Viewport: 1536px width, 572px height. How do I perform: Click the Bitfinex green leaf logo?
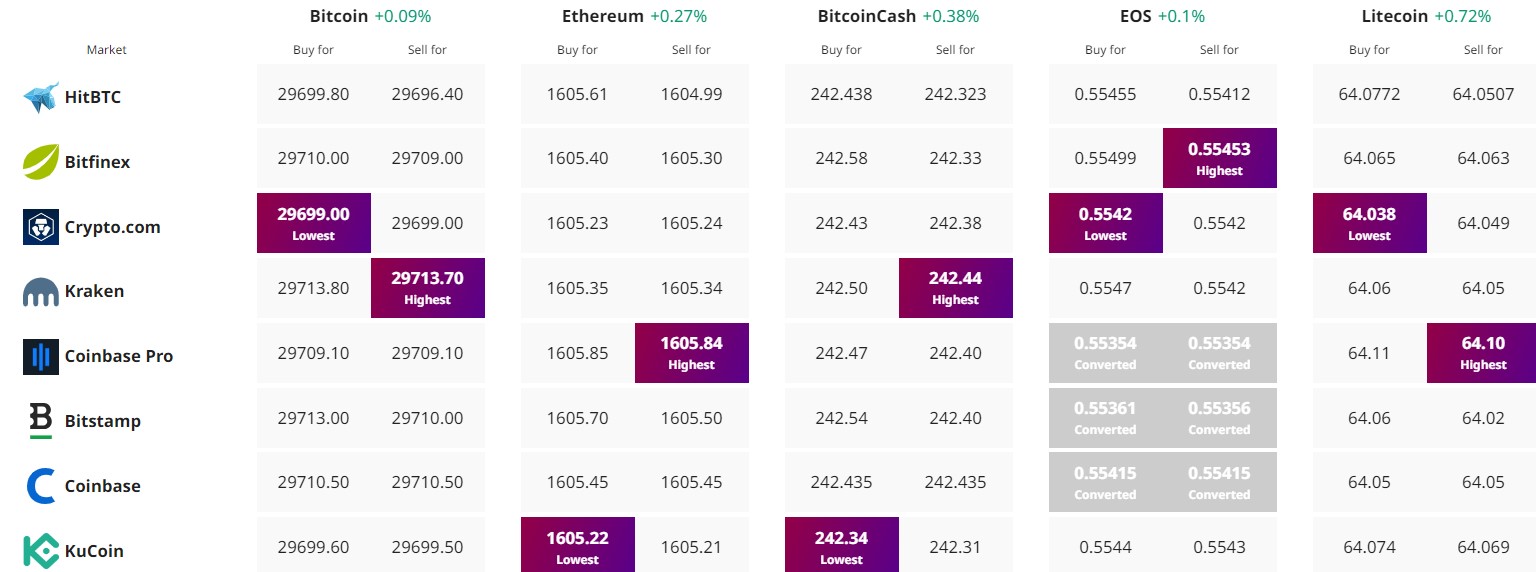41,161
